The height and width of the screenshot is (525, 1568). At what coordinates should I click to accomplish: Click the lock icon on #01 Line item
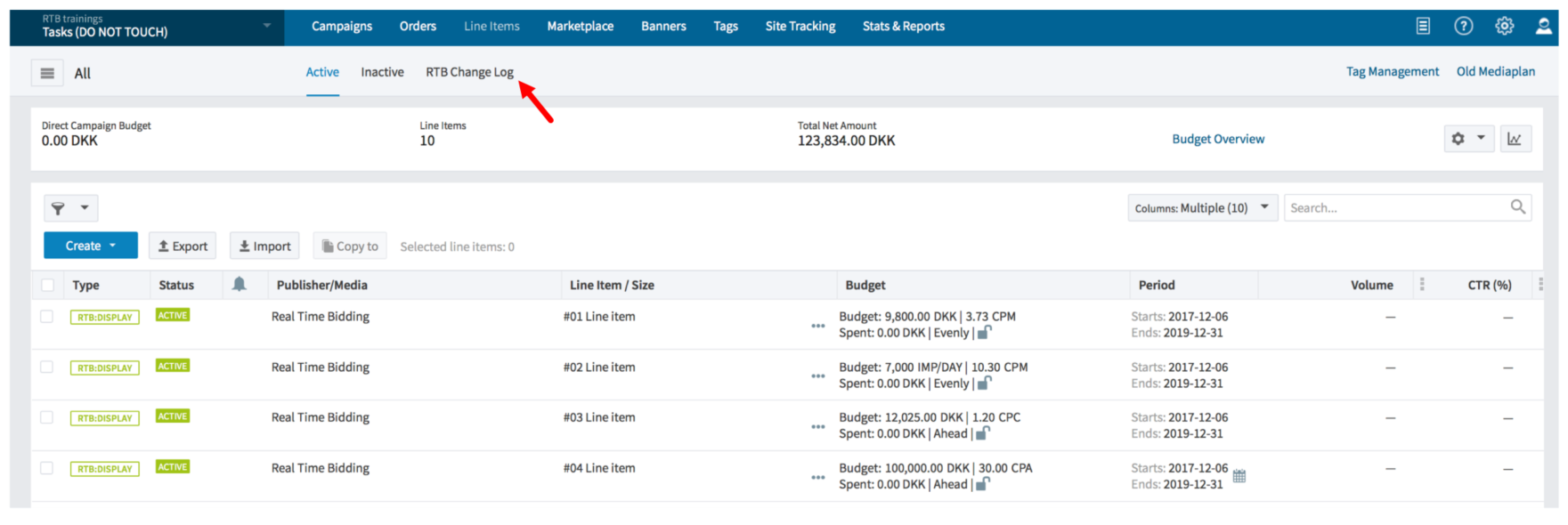point(984,332)
